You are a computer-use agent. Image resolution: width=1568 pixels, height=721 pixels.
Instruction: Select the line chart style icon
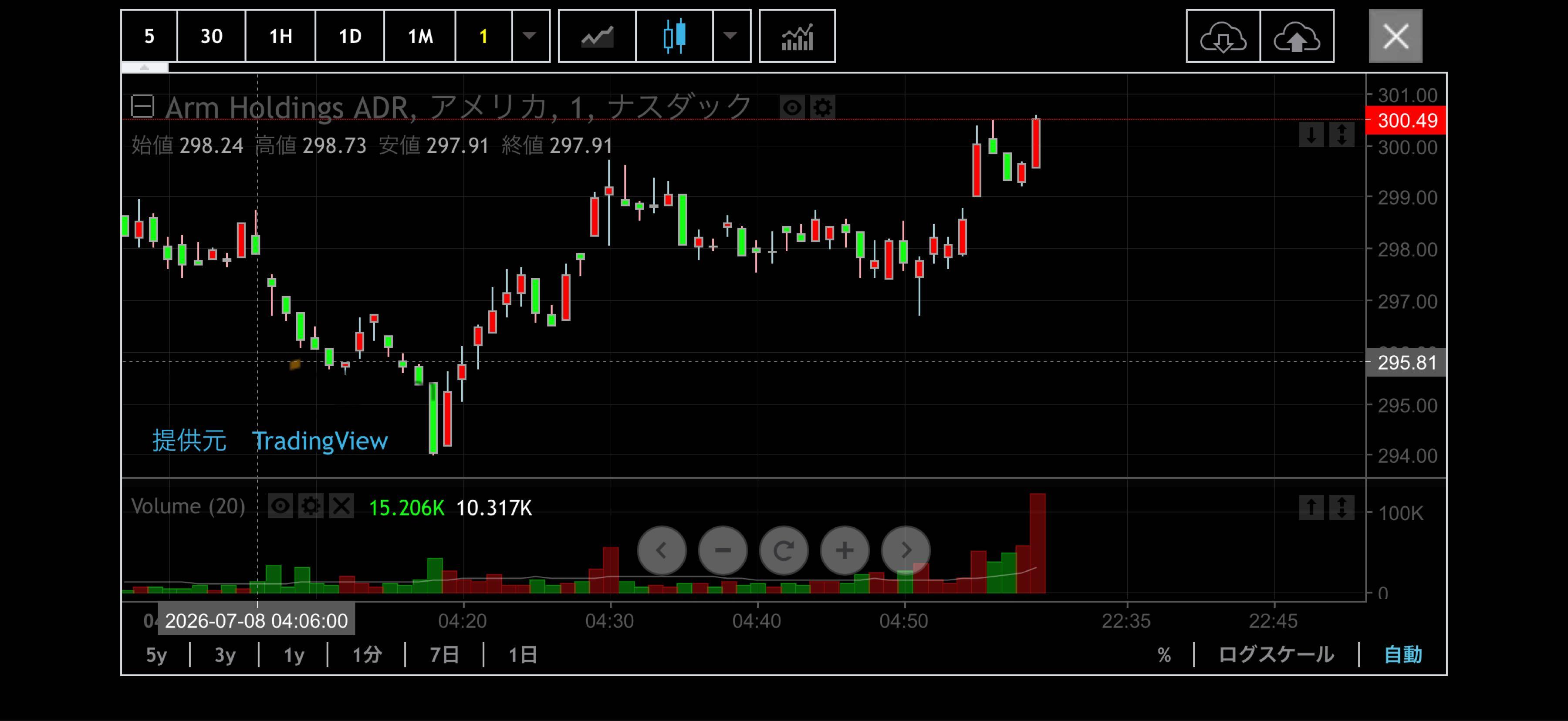coord(597,37)
